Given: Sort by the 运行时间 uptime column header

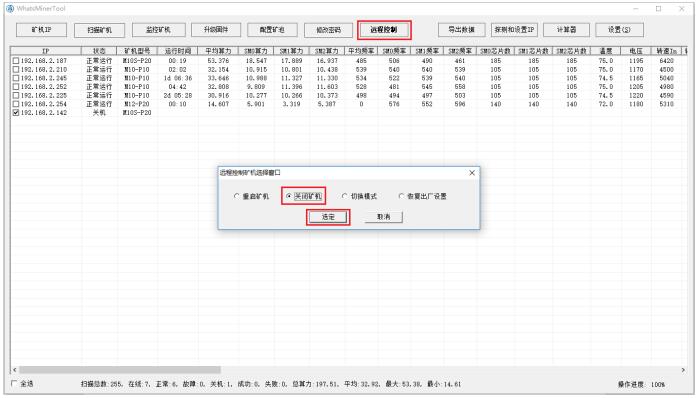Looking at the screenshot, I should pyautogui.click(x=178, y=51).
